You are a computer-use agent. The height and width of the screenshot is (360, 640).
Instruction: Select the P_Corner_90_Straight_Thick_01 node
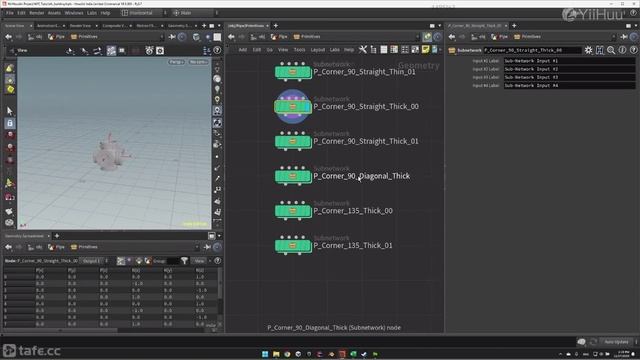point(293,141)
